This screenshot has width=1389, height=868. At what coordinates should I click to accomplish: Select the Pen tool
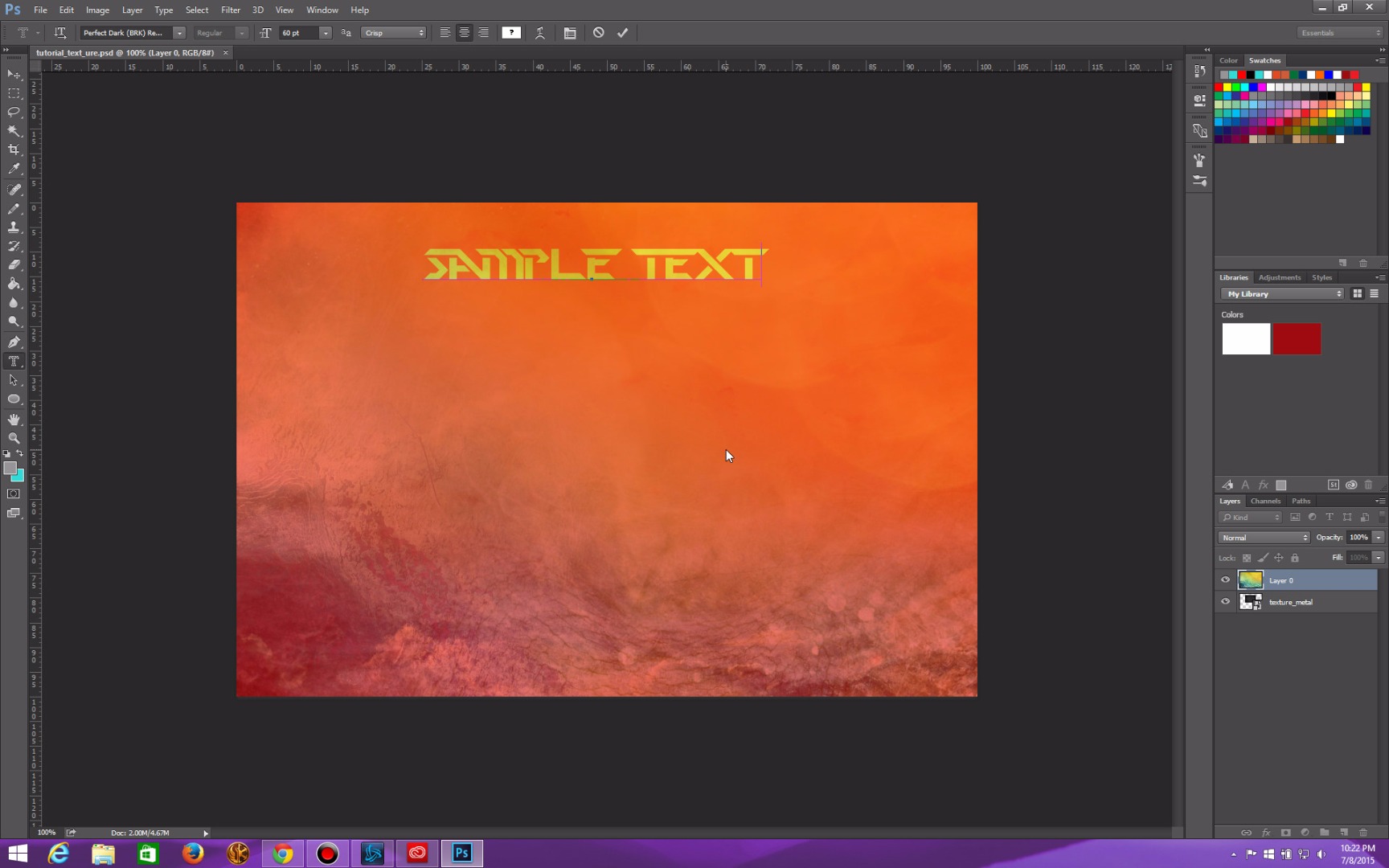pyautogui.click(x=14, y=342)
